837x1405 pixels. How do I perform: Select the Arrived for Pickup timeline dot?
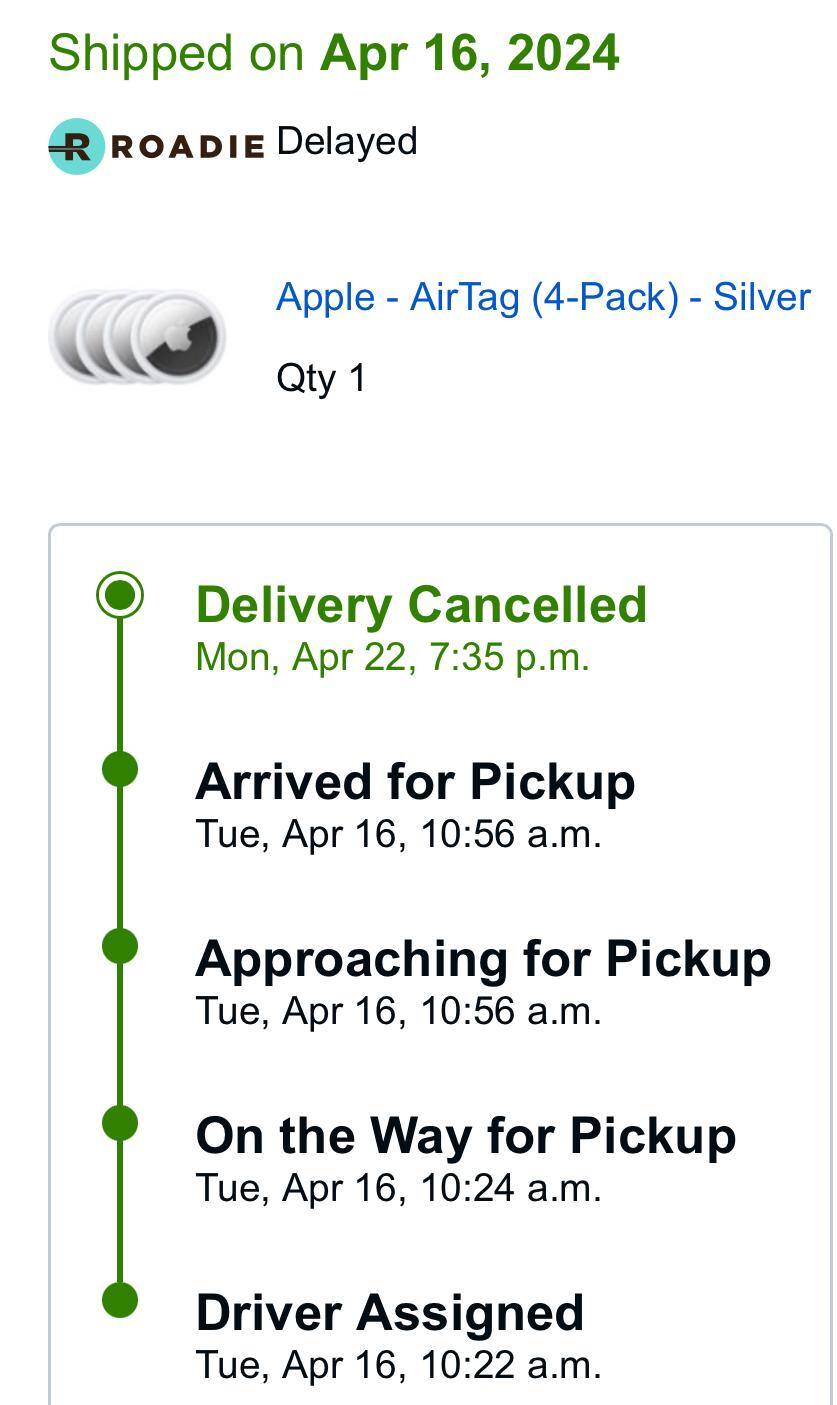click(x=120, y=769)
